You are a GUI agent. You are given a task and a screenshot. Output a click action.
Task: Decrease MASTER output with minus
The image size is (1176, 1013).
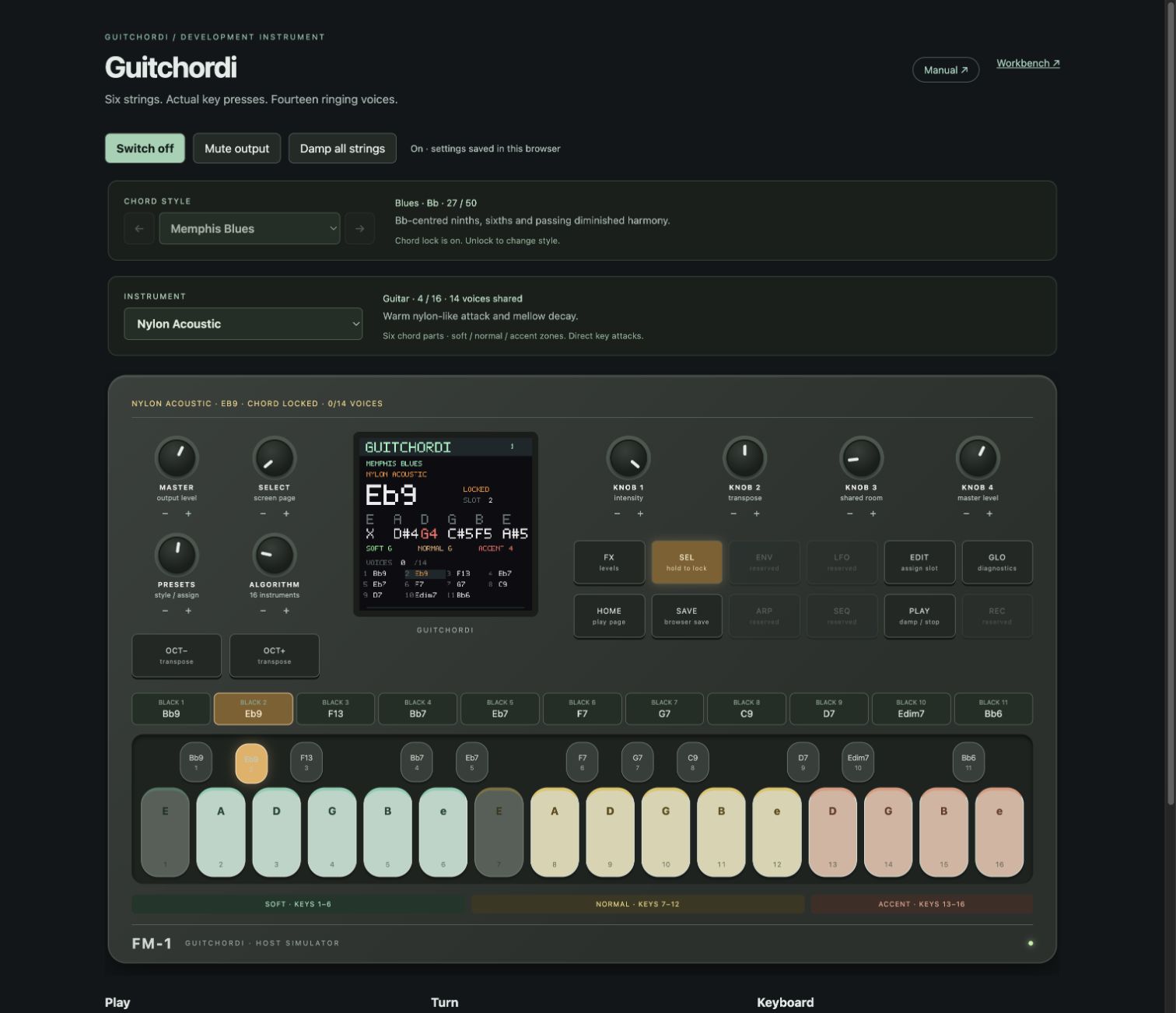click(x=165, y=514)
